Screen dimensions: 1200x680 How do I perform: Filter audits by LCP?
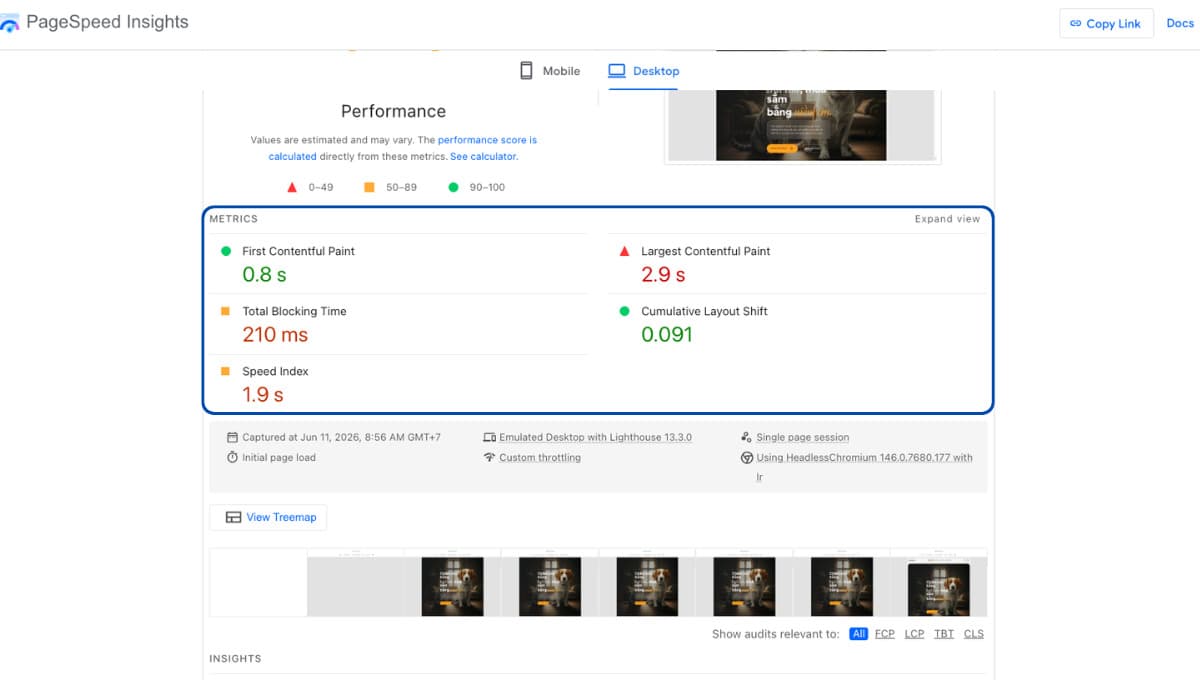click(914, 634)
